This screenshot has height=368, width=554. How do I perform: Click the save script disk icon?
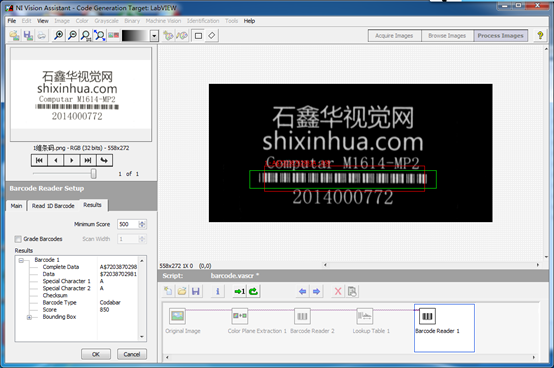point(195,291)
